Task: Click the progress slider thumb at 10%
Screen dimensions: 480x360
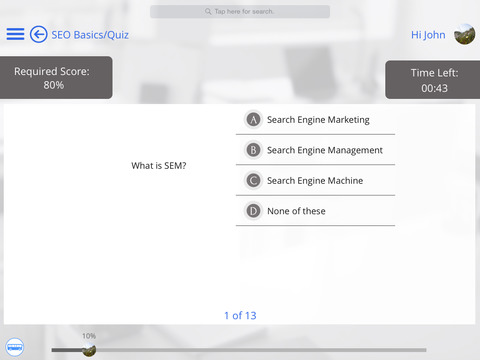Action: 89,350
